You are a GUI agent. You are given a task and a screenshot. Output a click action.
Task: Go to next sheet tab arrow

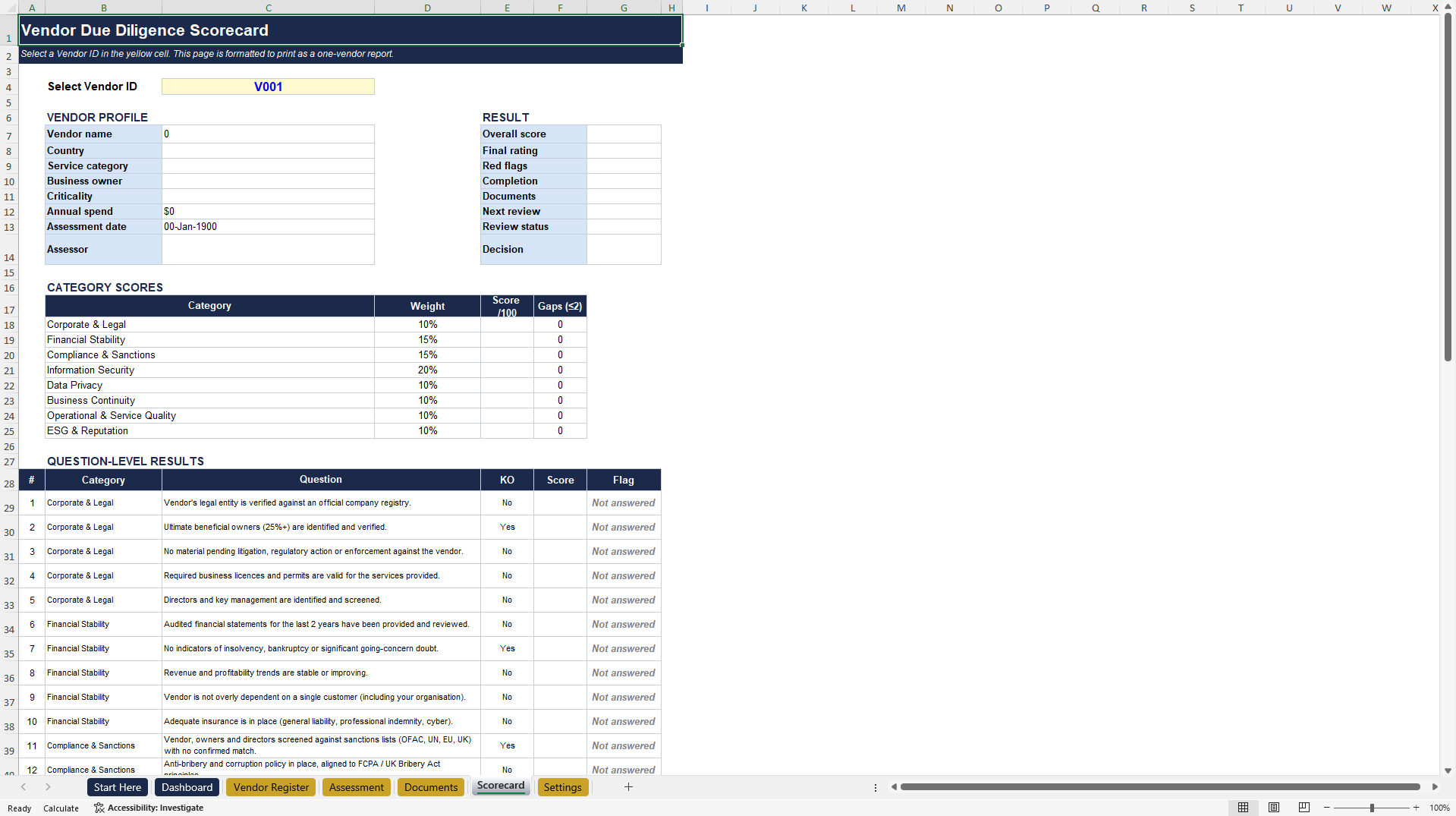48,787
